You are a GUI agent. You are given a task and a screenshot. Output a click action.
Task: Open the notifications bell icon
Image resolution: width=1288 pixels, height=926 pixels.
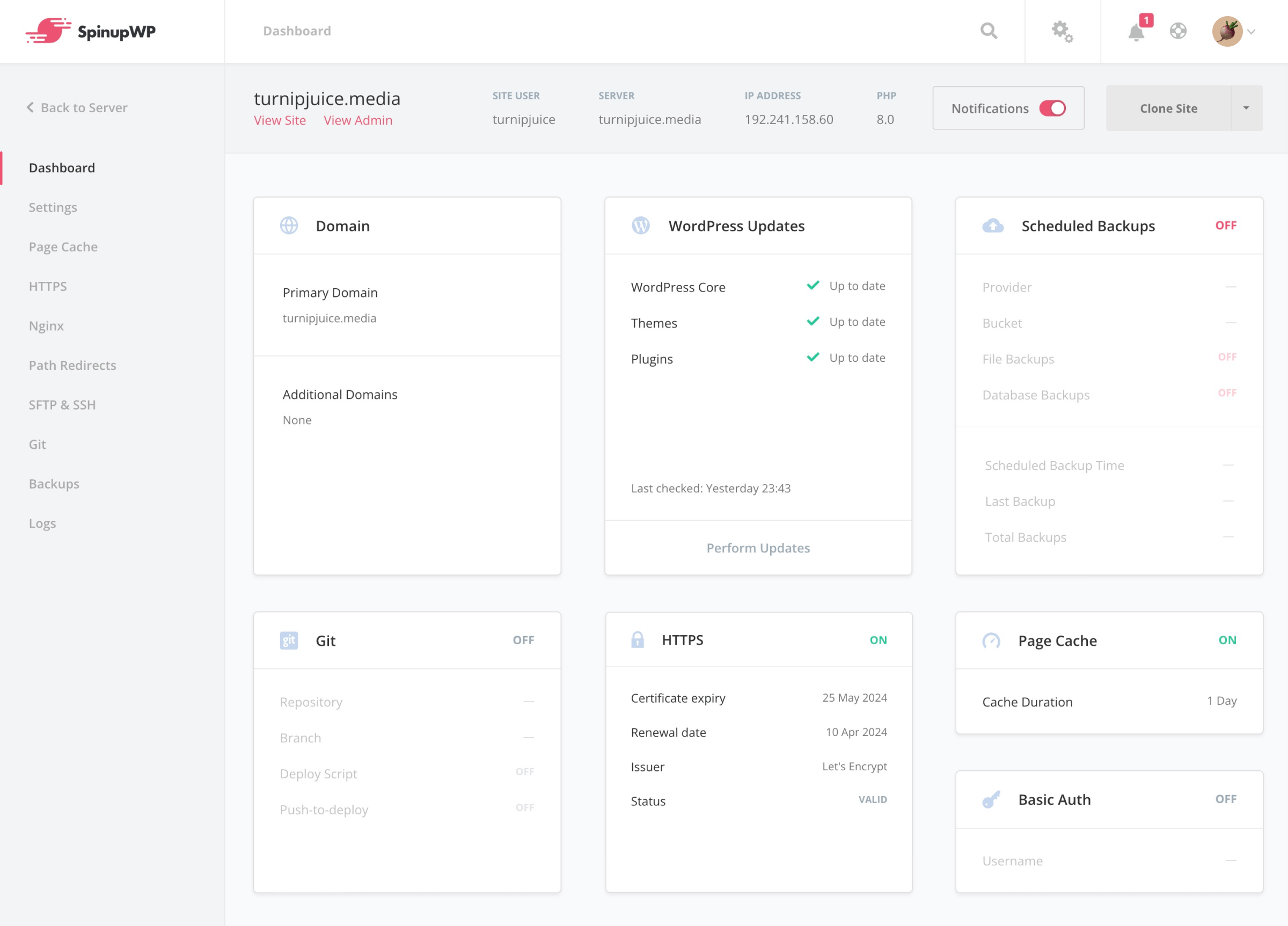pyautogui.click(x=1136, y=32)
